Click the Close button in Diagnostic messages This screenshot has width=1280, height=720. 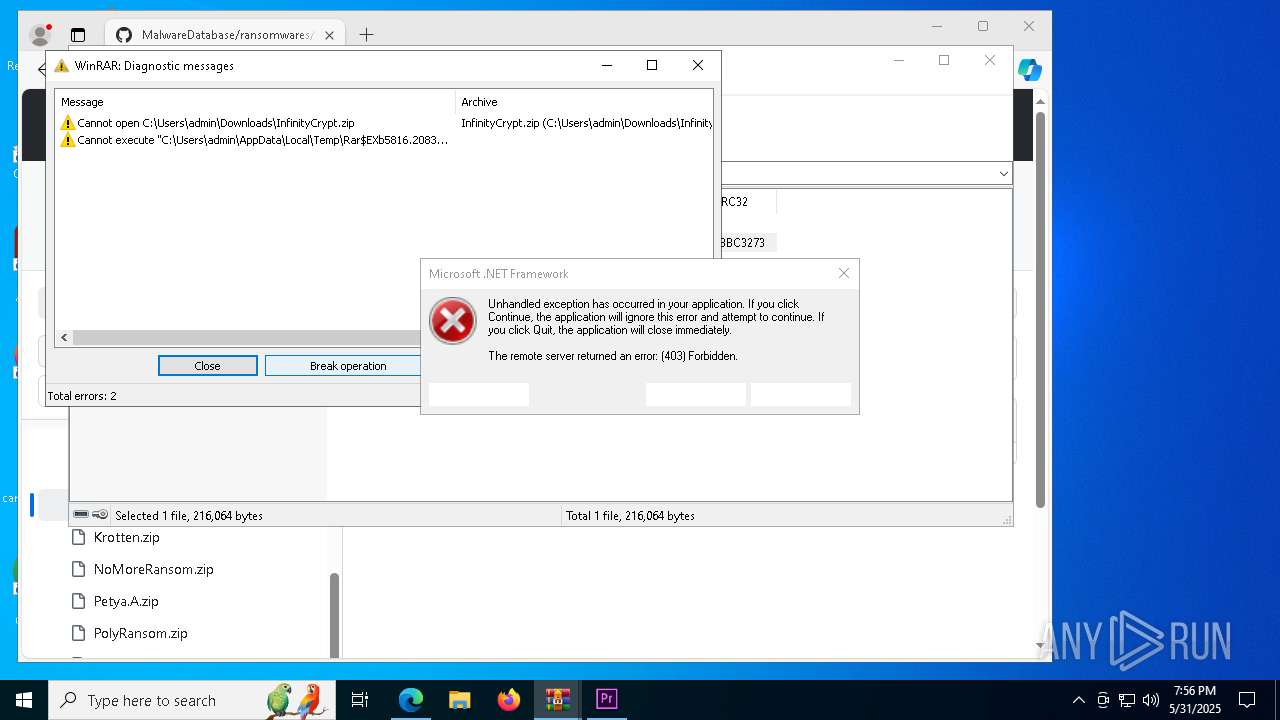coord(207,366)
